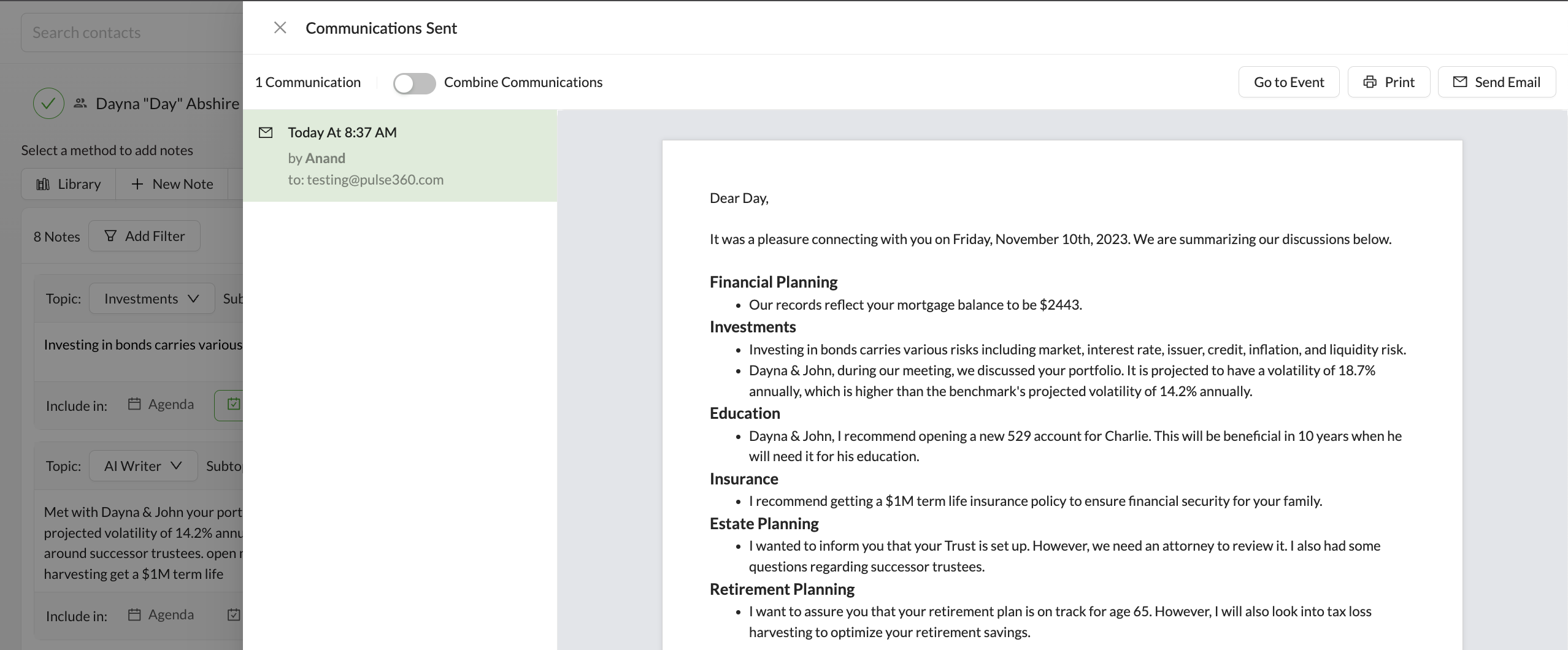Screen dimensions: 1568x650
Task: Click the 8 Notes count label
Action: click(56, 237)
